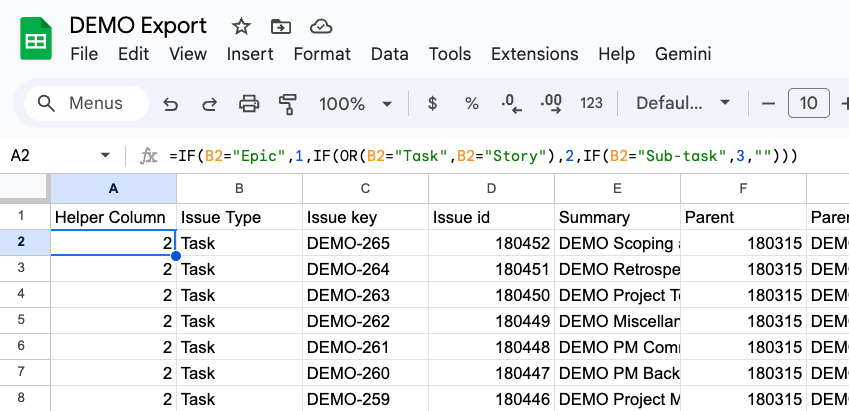The width and height of the screenshot is (849, 411).
Task: Select cell with issue id 180446
Action: [491, 399]
